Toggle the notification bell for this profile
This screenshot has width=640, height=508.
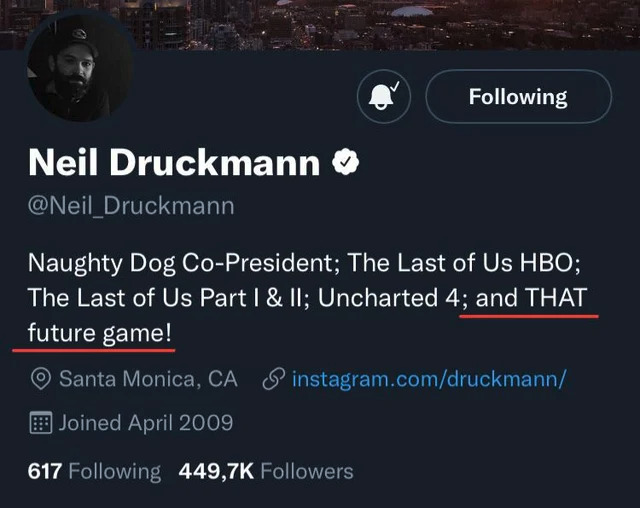383,97
